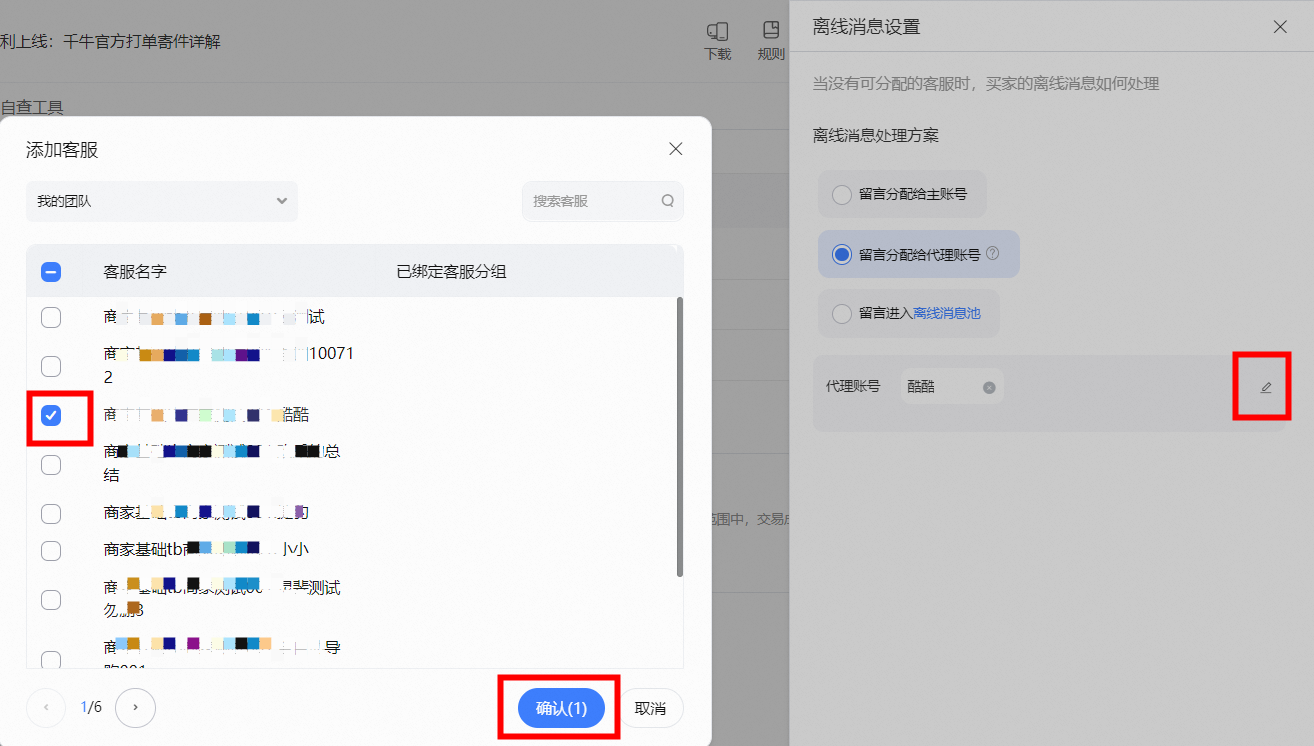Click the page indicator 1/6

(x=91, y=708)
